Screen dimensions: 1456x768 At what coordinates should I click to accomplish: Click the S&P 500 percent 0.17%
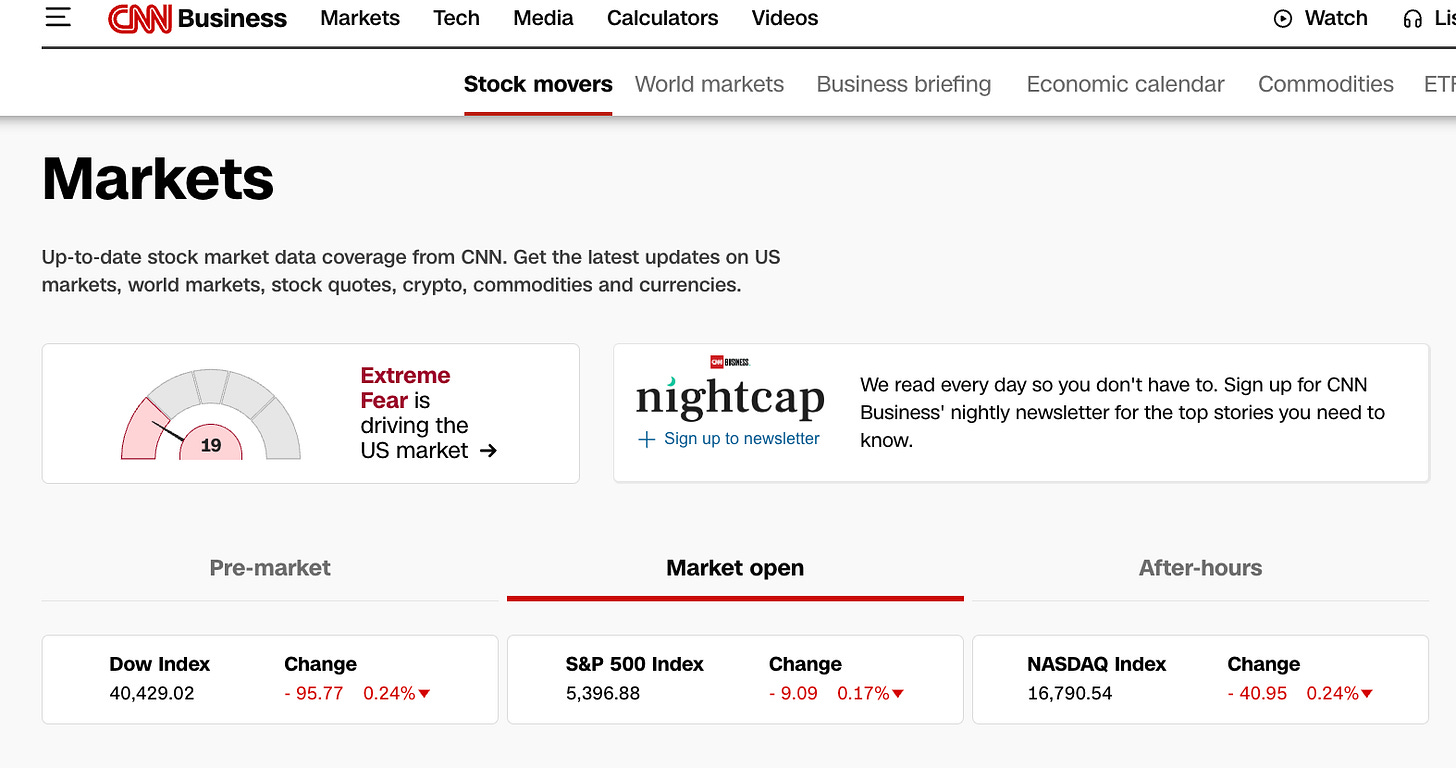pos(863,693)
